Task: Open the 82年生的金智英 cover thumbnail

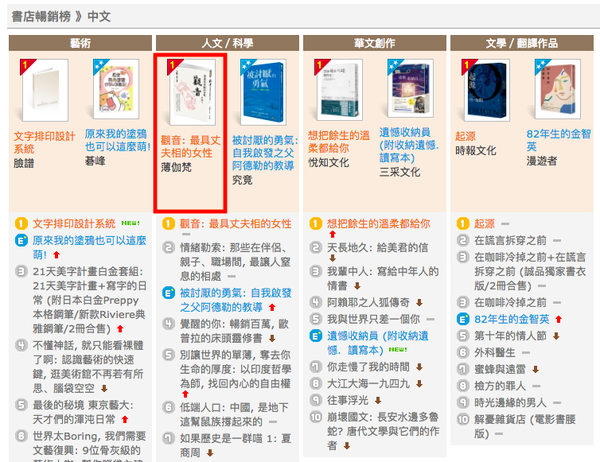Action: (558, 89)
